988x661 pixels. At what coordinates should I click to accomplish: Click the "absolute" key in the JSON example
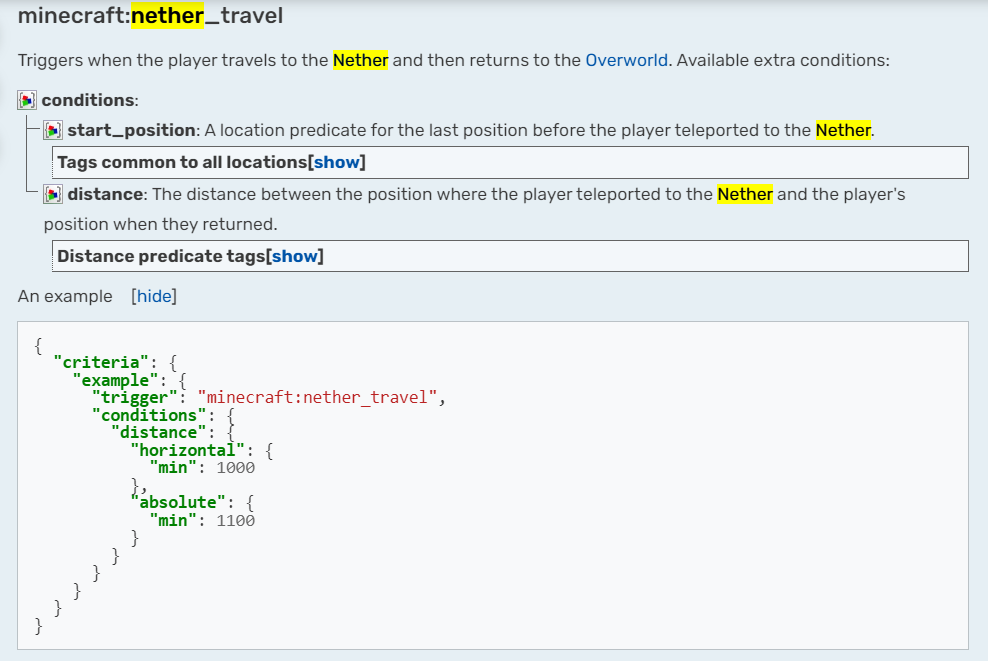coord(177,502)
